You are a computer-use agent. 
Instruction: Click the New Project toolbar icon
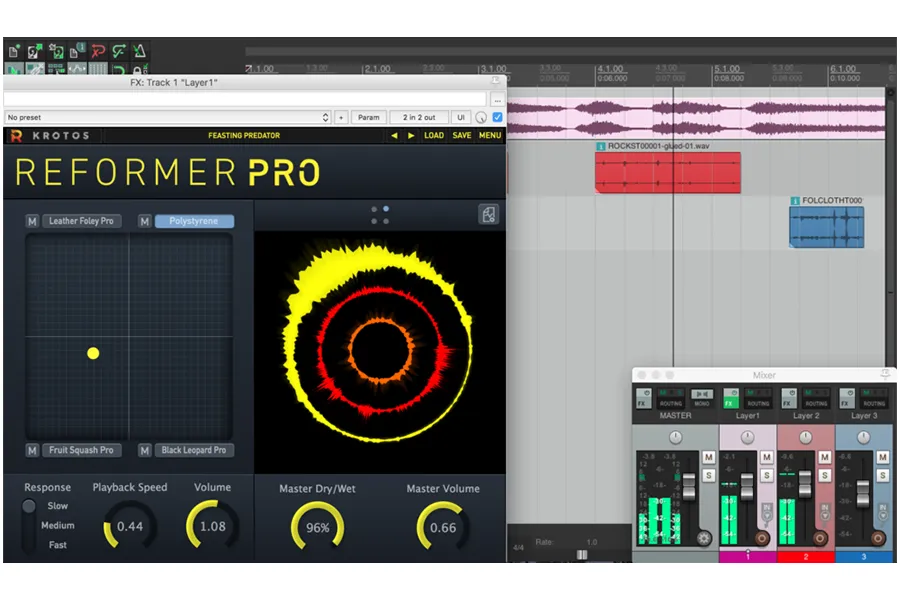point(14,52)
